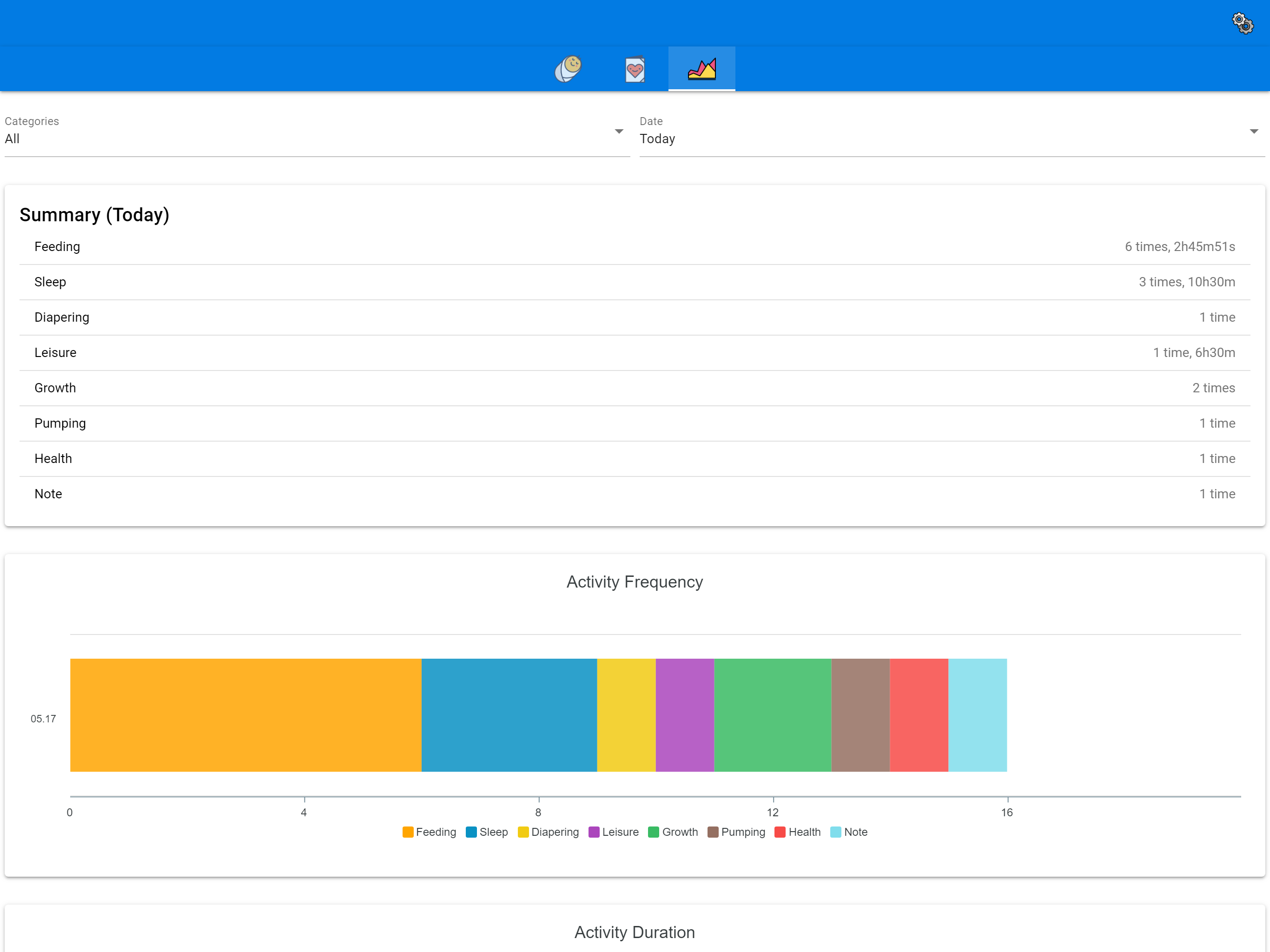Select the Feeding summary row
This screenshot has height=952, width=1270.
[x=635, y=247]
